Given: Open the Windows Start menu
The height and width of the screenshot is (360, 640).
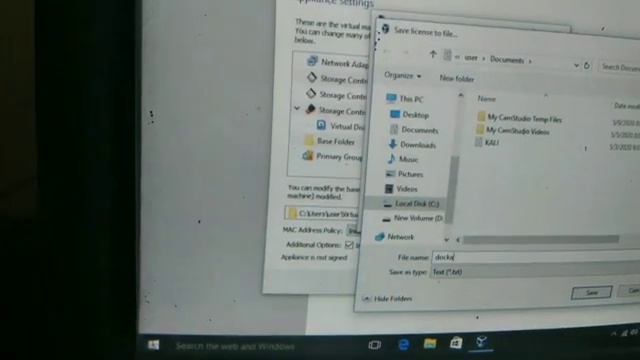Looking at the screenshot, I should [x=153, y=345].
